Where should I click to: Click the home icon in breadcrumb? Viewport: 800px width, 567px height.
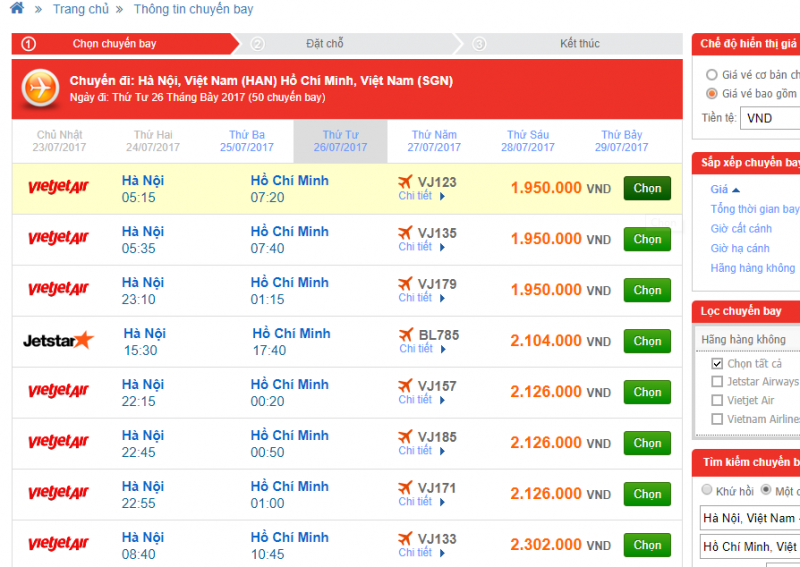[17, 8]
